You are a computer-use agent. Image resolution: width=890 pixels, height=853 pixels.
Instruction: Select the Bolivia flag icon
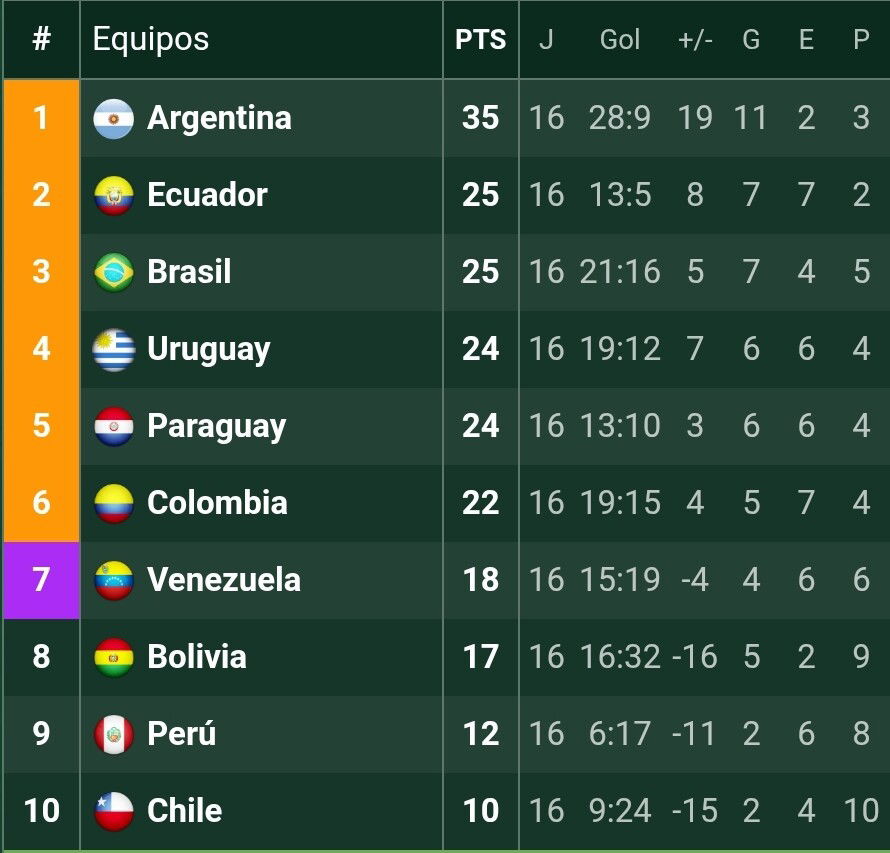(x=114, y=657)
